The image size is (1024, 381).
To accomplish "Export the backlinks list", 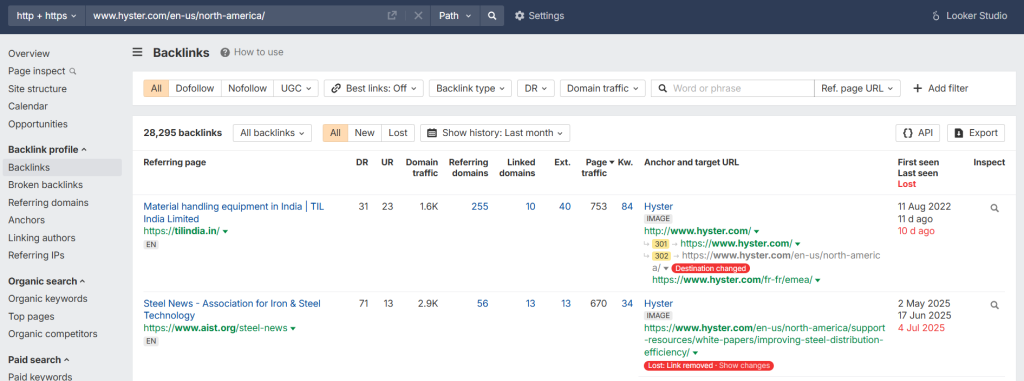I will [976, 133].
